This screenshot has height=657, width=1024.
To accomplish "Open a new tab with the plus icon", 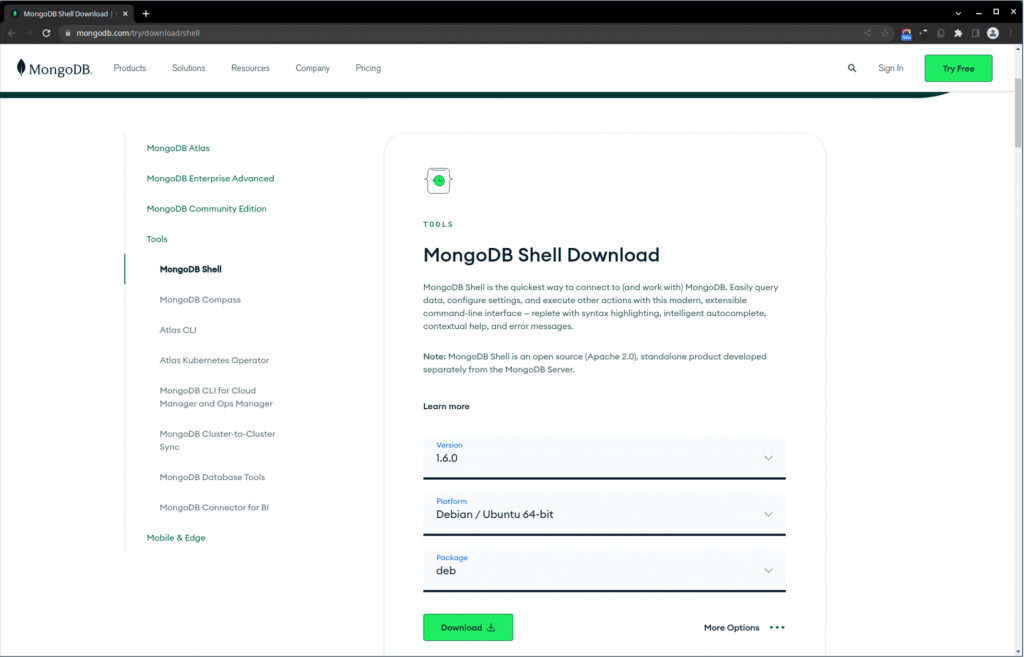I will click(x=146, y=13).
